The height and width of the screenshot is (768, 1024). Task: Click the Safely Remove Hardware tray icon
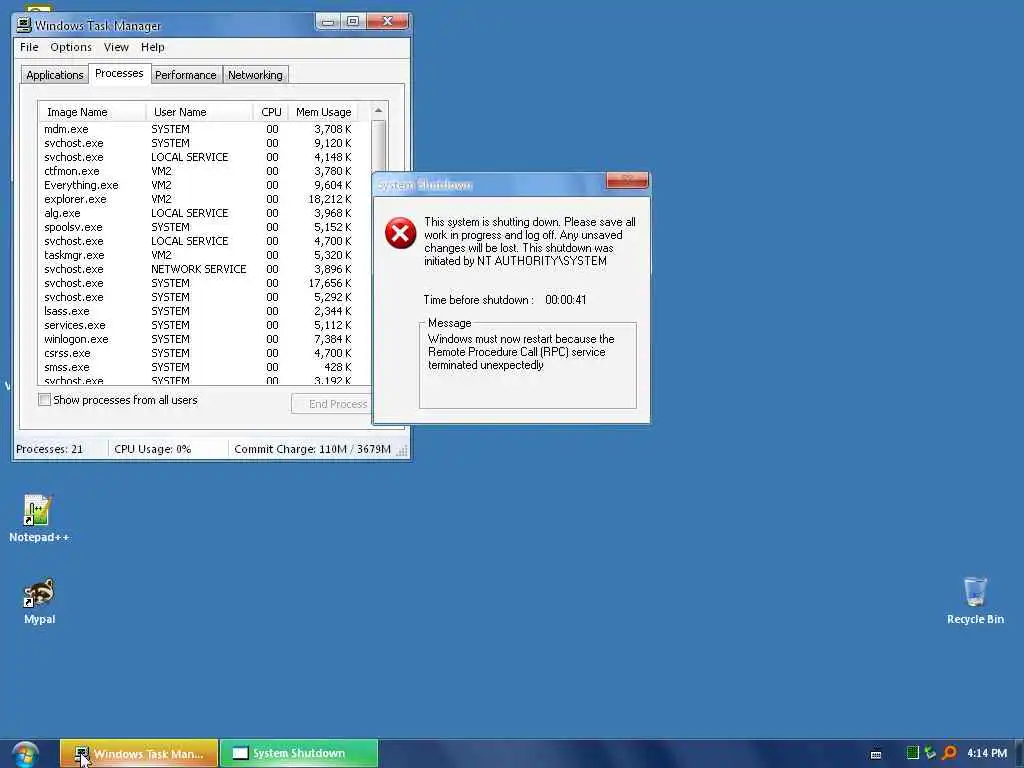pyautogui.click(x=930, y=753)
